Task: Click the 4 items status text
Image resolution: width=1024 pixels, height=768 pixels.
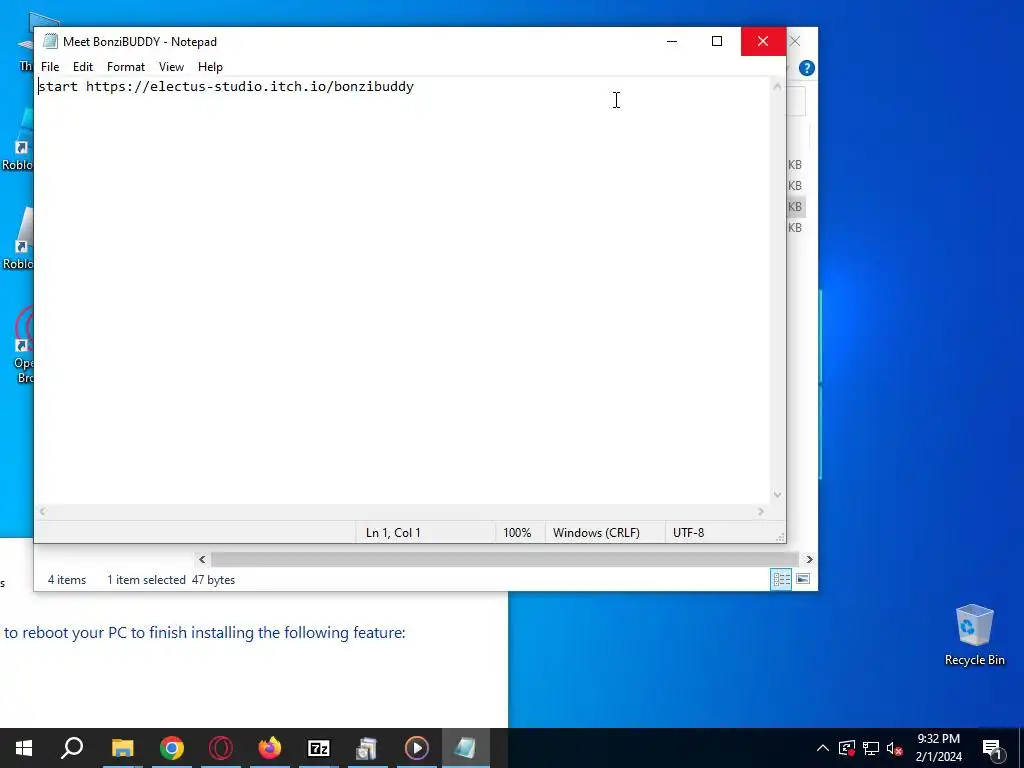Action: coord(67,580)
